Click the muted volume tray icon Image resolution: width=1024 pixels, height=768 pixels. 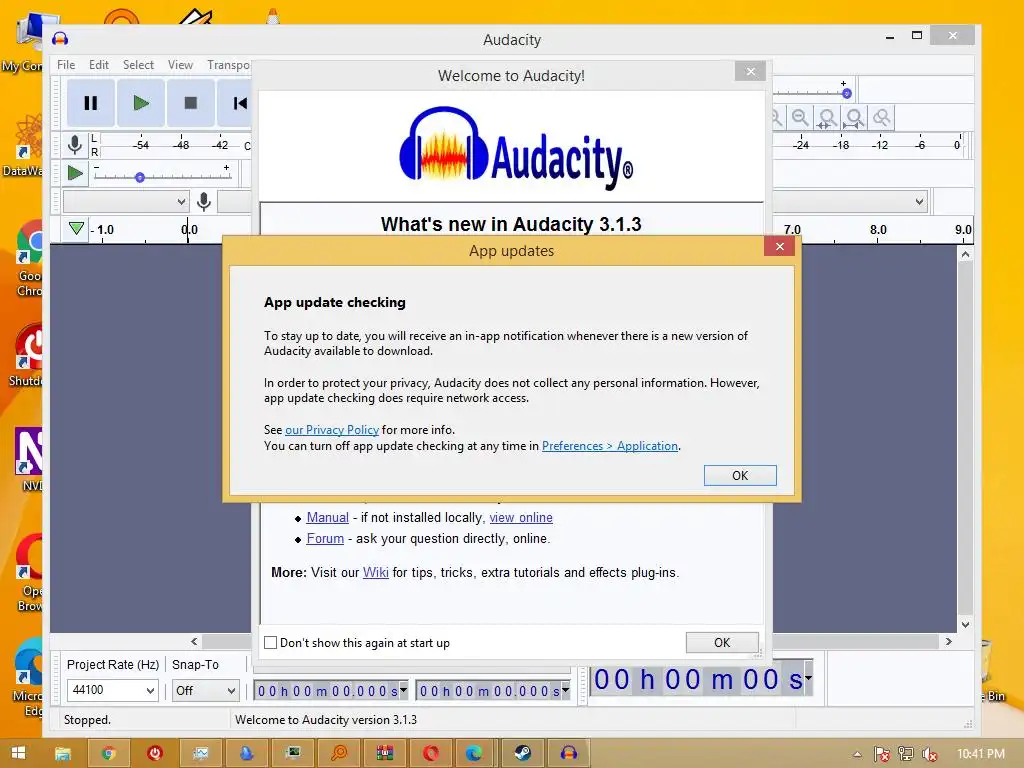pyautogui.click(x=929, y=754)
